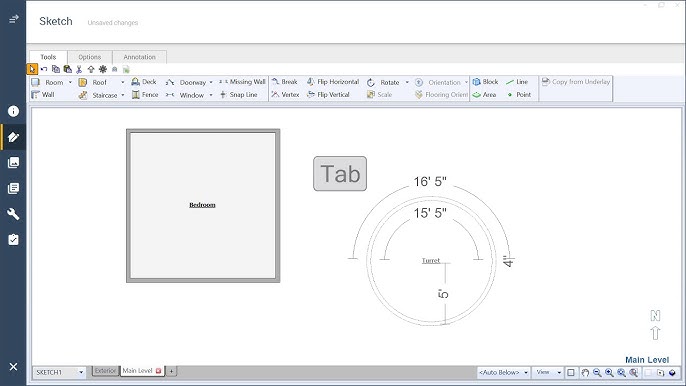Activate the pan hand tool
The height and width of the screenshot is (386, 686).
click(585, 373)
